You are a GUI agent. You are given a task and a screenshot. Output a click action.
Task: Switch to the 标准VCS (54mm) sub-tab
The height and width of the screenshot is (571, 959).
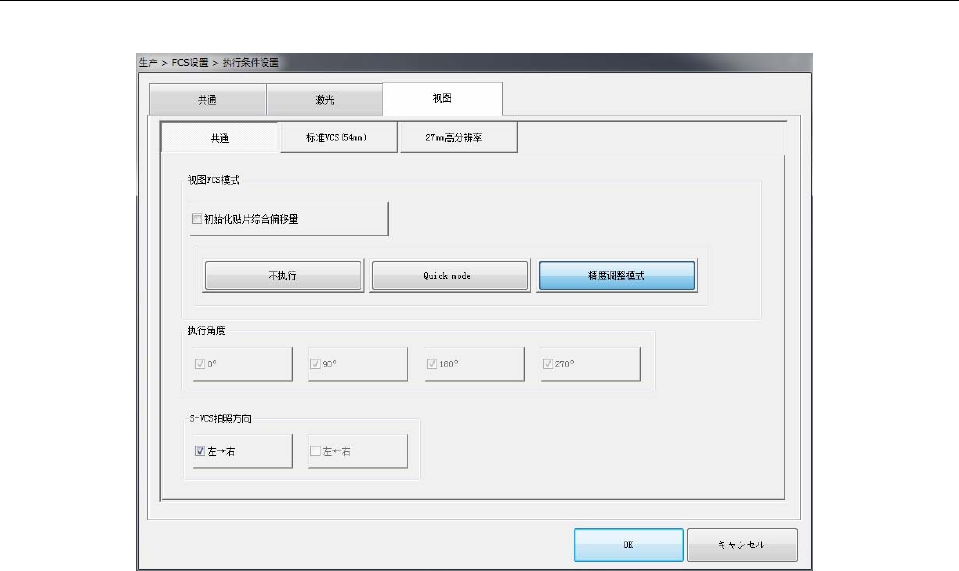coord(338,138)
